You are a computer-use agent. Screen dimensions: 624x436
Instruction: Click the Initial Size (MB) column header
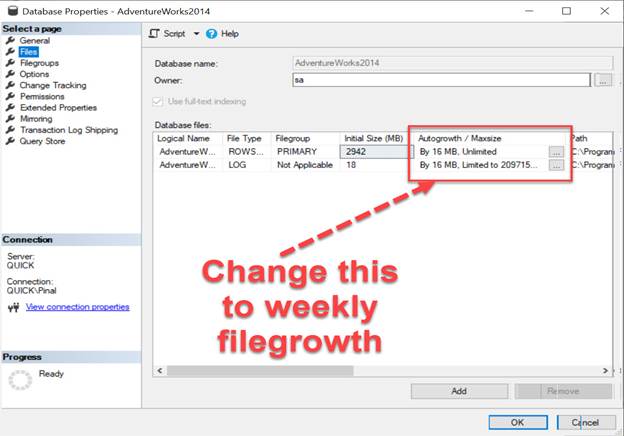click(x=374, y=138)
